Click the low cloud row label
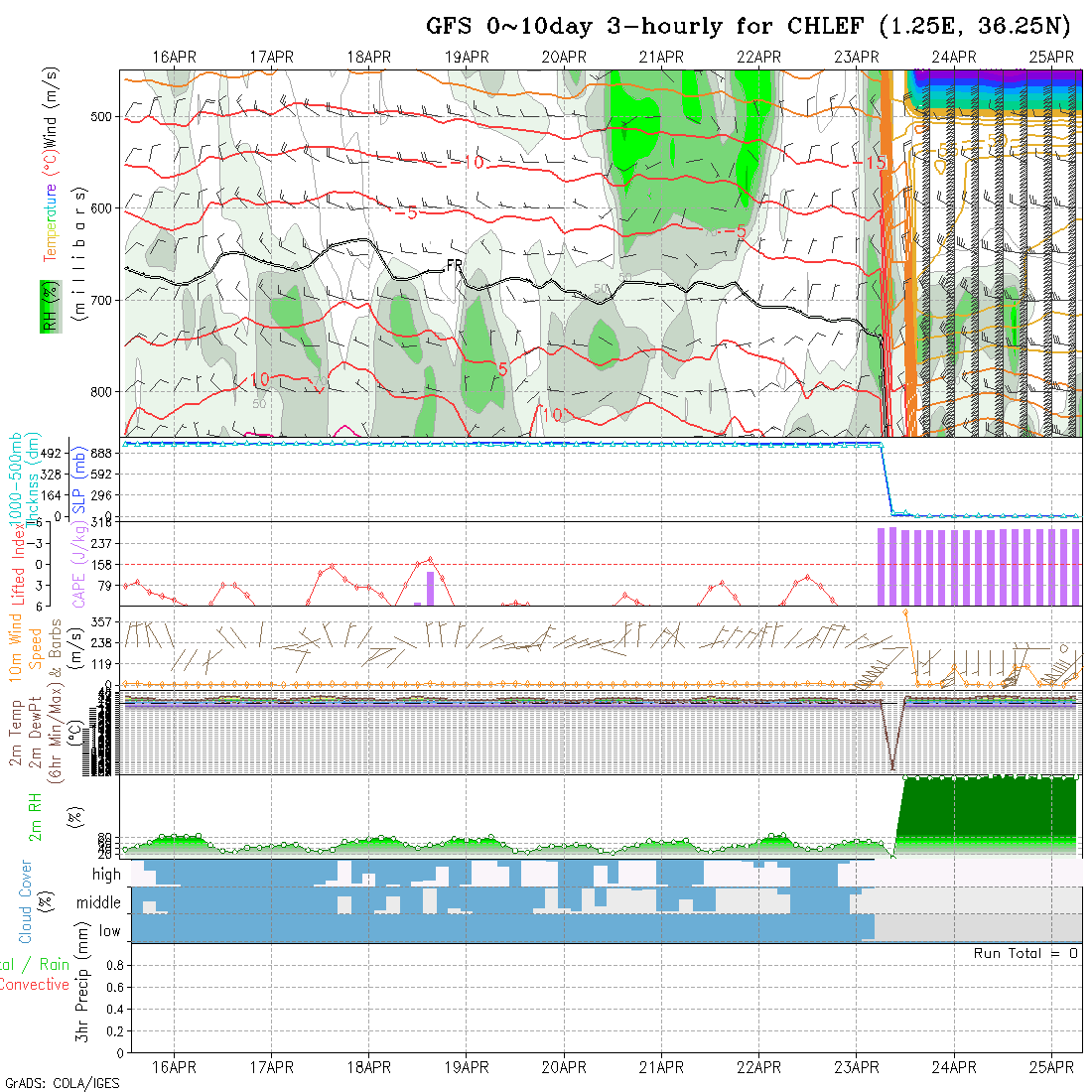The height and width of the screenshot is (1092, 1092). click(110, 931)
